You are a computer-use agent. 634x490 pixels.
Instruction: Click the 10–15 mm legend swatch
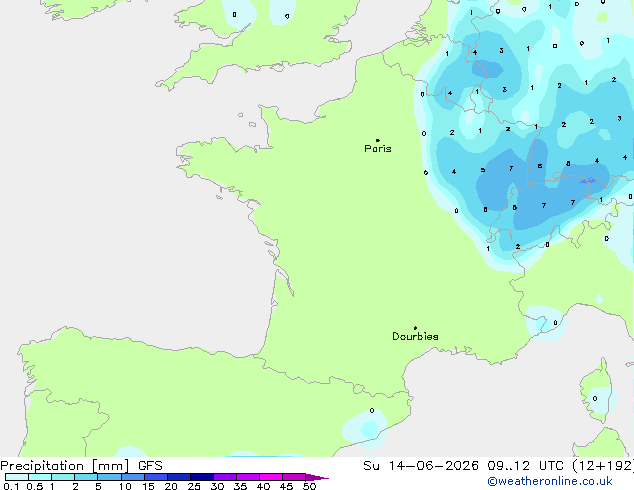pos(133,477)
